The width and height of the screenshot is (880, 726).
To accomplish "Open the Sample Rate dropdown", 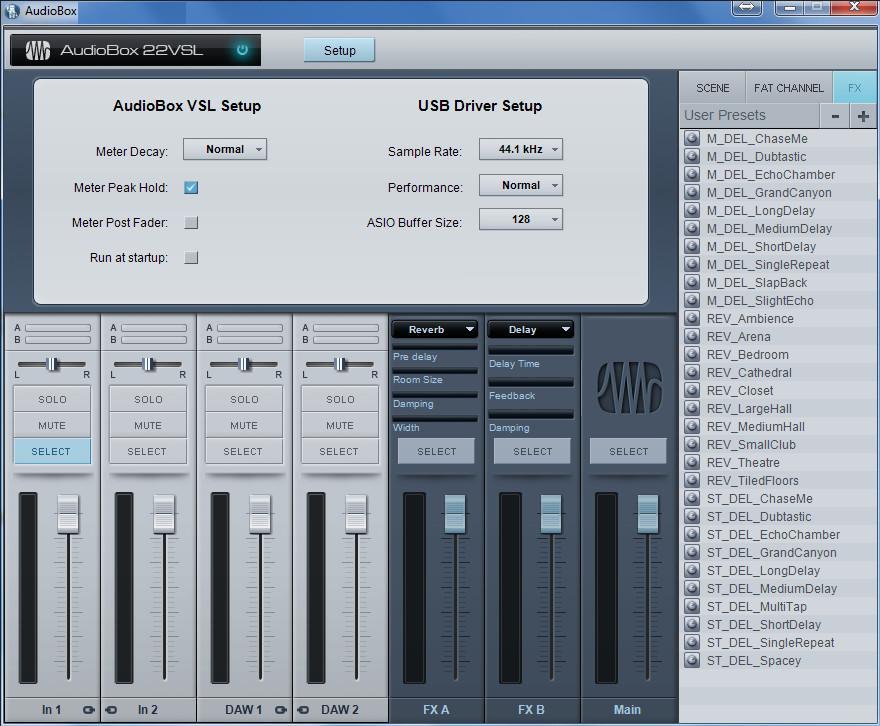I will click(521, 148).
